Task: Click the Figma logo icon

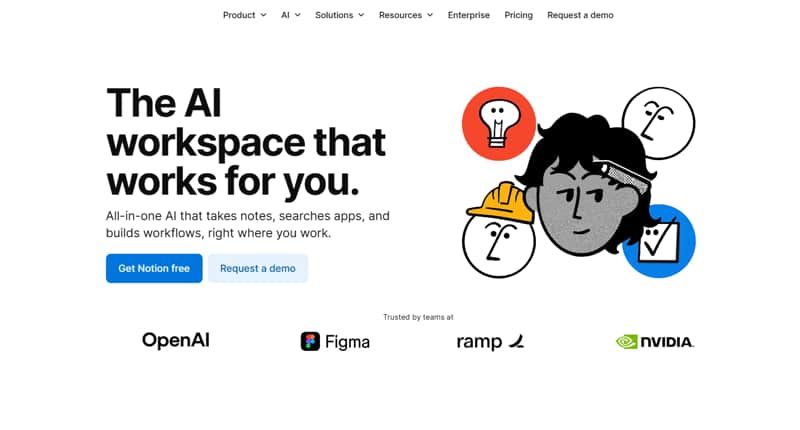Action: point(310,341)
